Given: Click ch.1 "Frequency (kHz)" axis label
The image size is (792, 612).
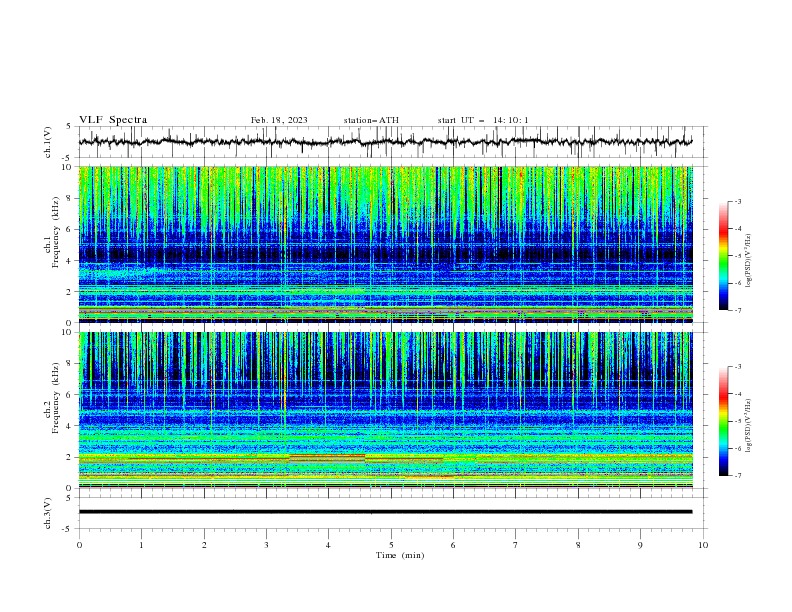Looking at the screenshot, I should pyautogui.click(x=56, y=233).
